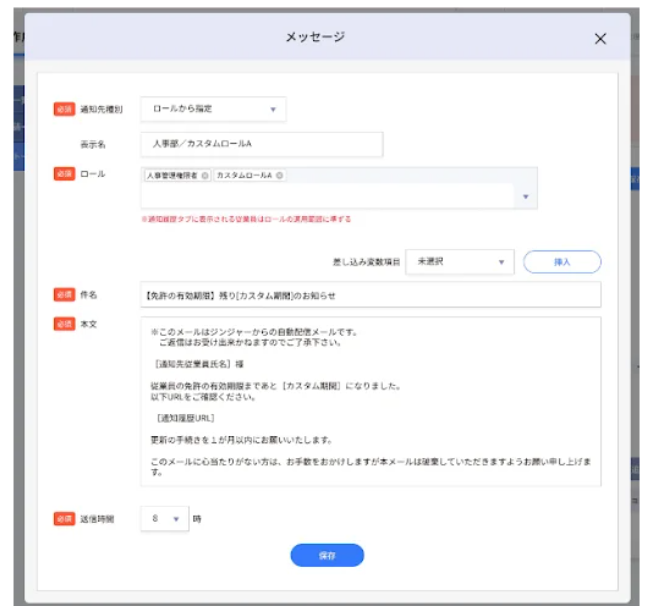Click the 必須 badge beside 本文

pos(64,326)
